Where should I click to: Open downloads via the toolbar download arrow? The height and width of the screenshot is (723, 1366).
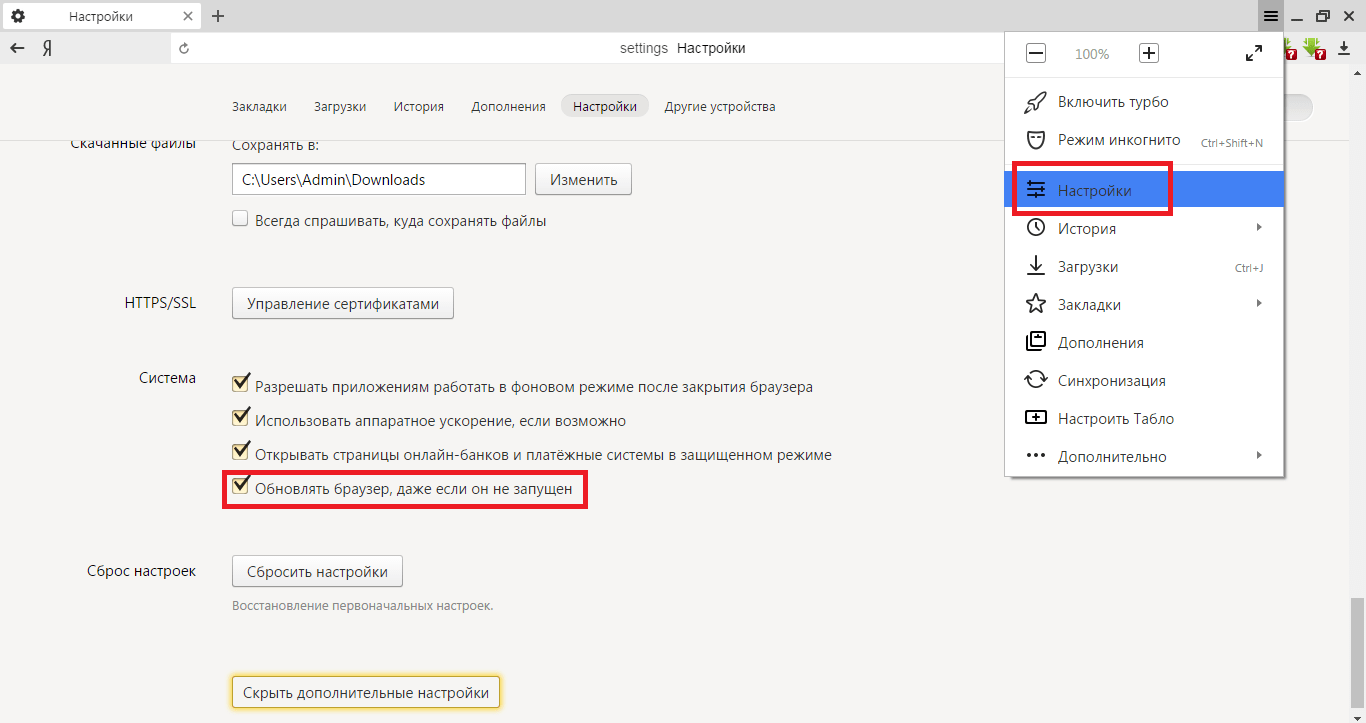click(1343, 48)
